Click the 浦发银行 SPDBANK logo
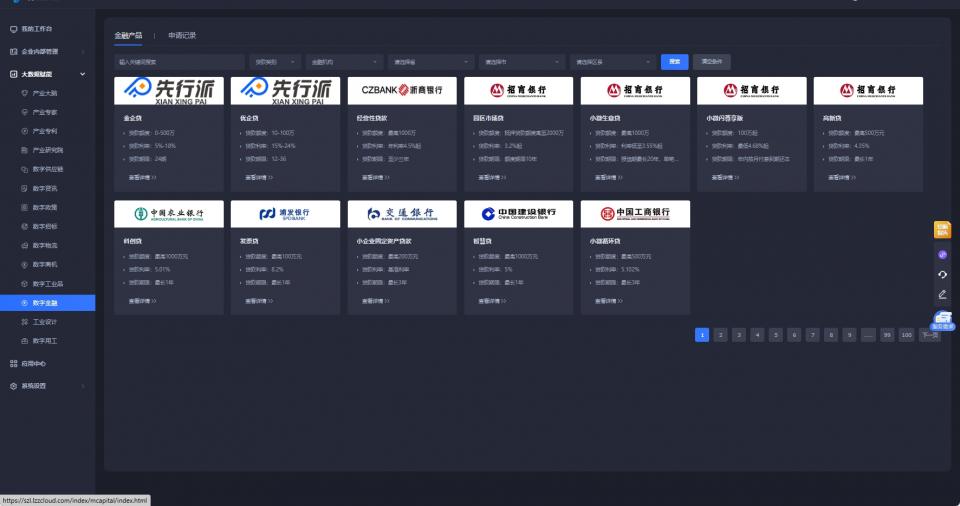Screen dimensions: 960x506 [x=285, y=214]
